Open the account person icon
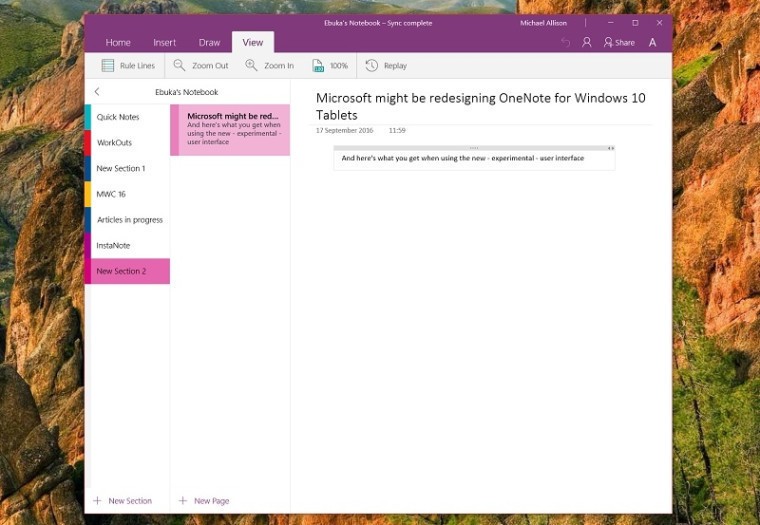This screenshot has height=525, width=760. [x=587, y=43]
